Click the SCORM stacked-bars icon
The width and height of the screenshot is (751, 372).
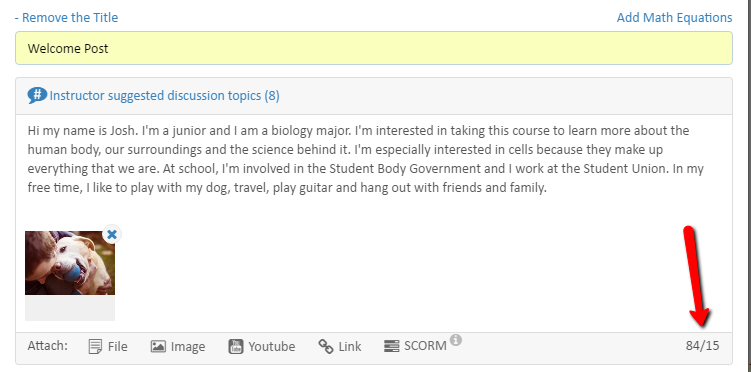coord(391,346)
